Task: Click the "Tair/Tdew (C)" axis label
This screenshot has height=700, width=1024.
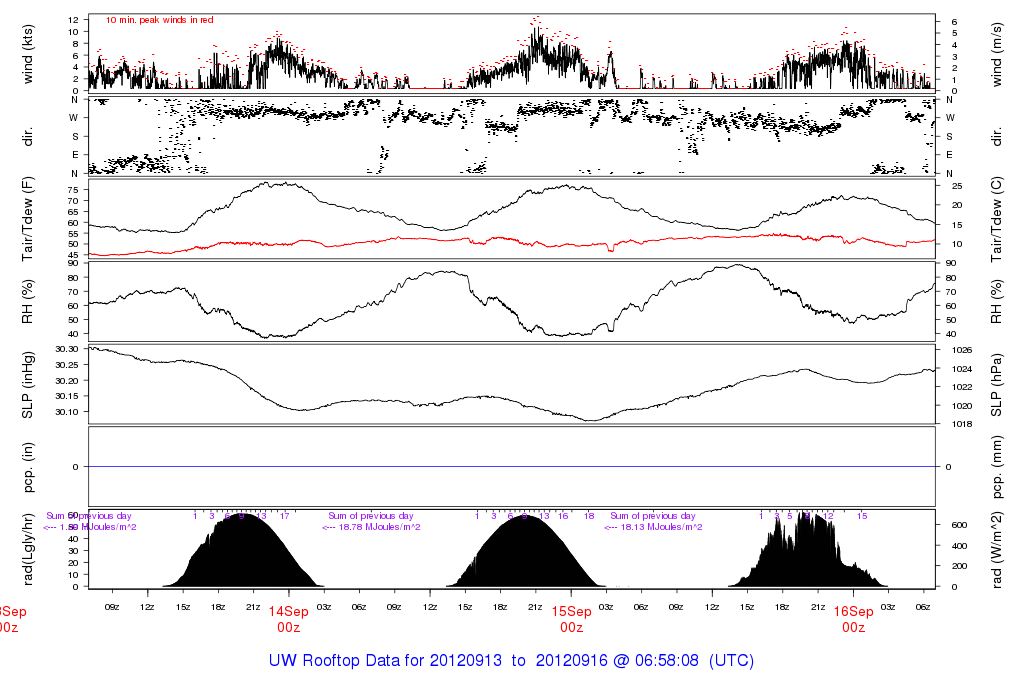Action: [996, 219]
